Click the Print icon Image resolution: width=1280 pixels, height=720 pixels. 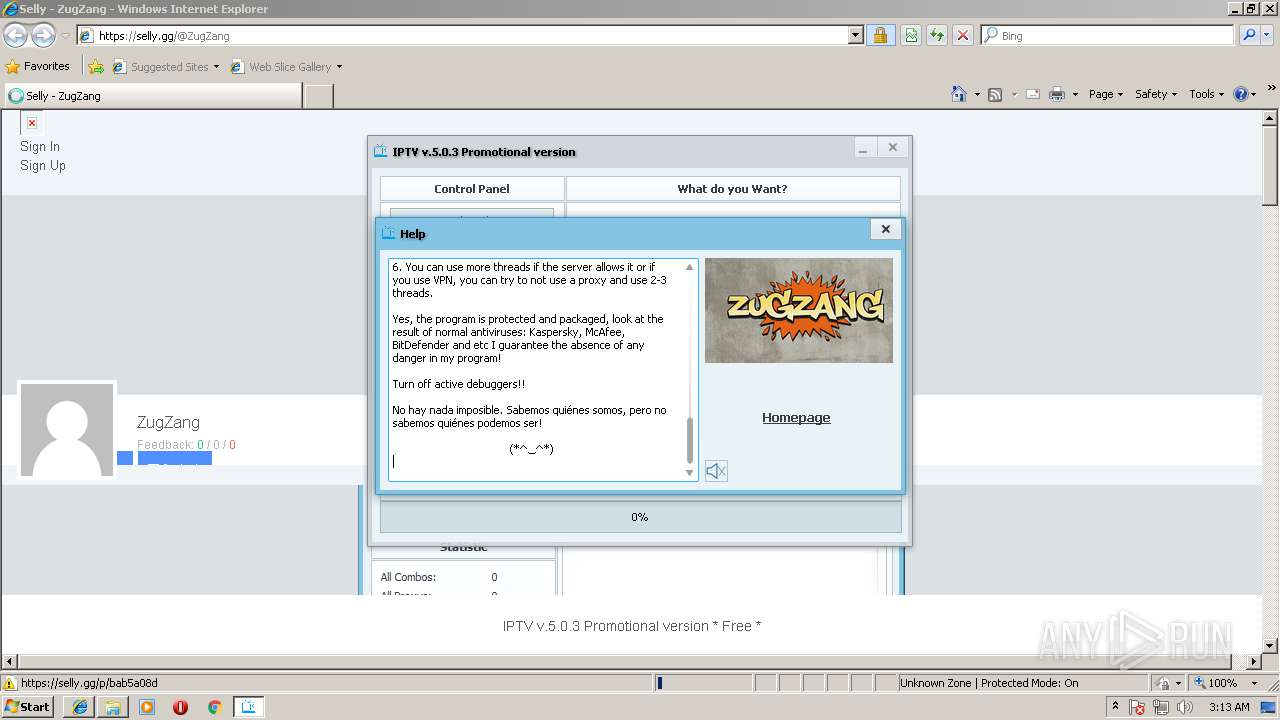coord(1057,94)
